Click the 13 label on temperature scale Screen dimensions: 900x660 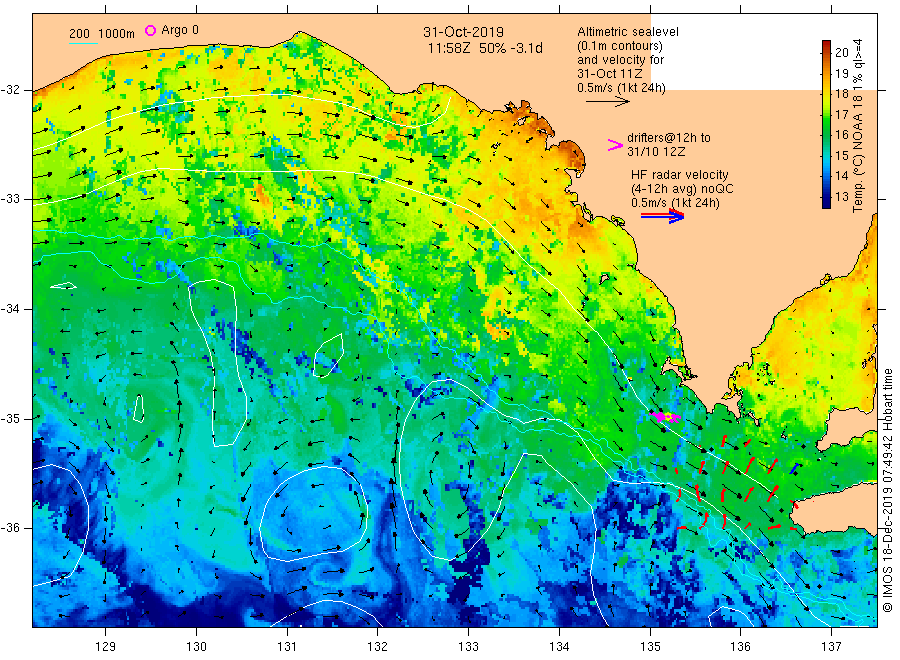coord(841,197)
